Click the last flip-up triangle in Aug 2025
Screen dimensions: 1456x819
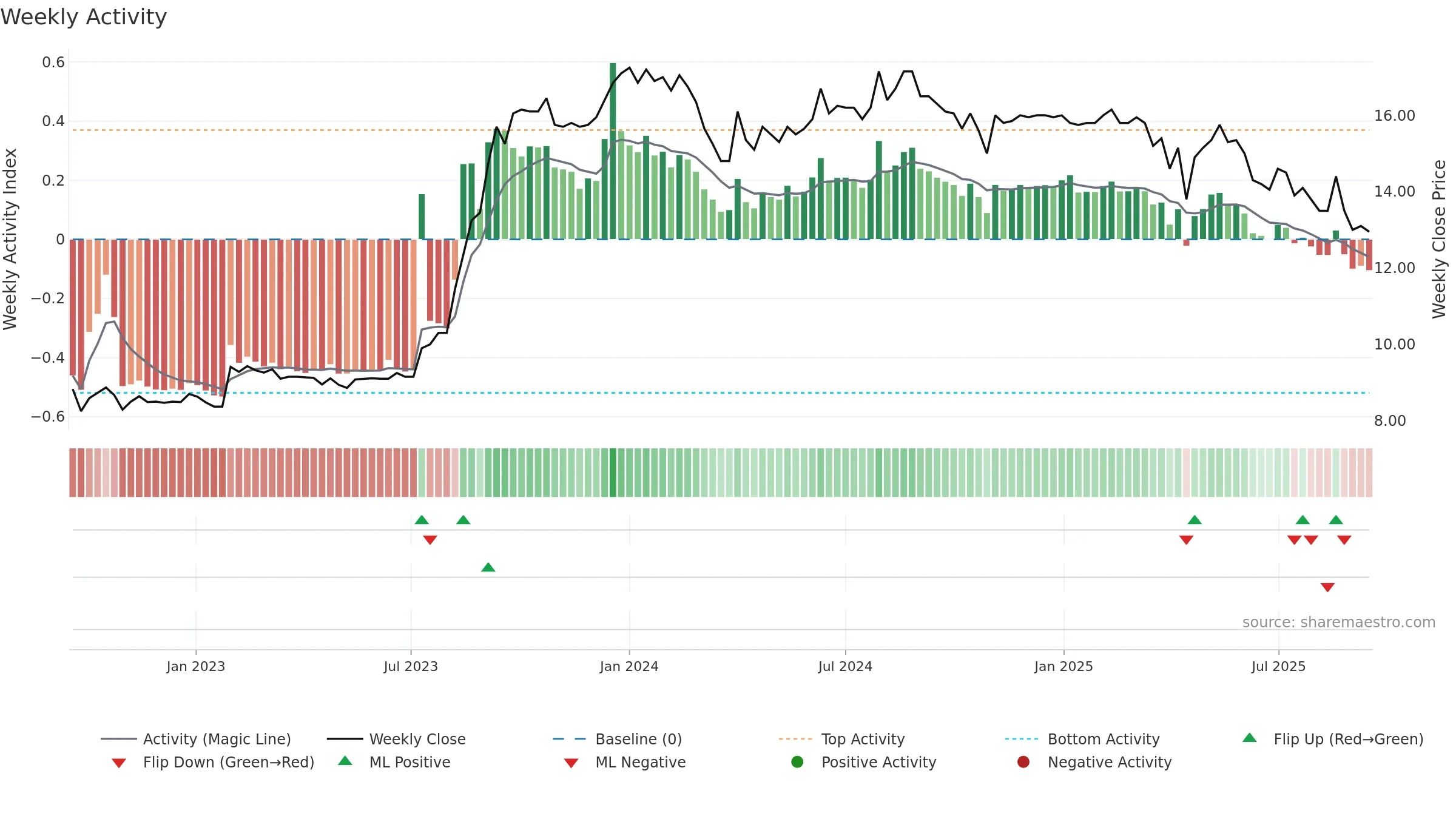tap(1336, 520)
